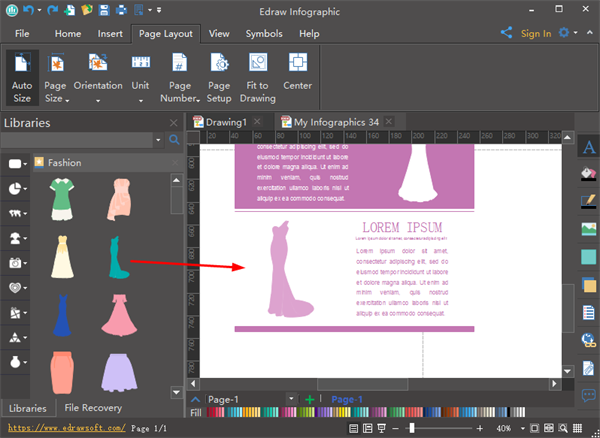Open the Symbols ribbon tab
The height and width of the screenshot is (438, 600).
264,33
